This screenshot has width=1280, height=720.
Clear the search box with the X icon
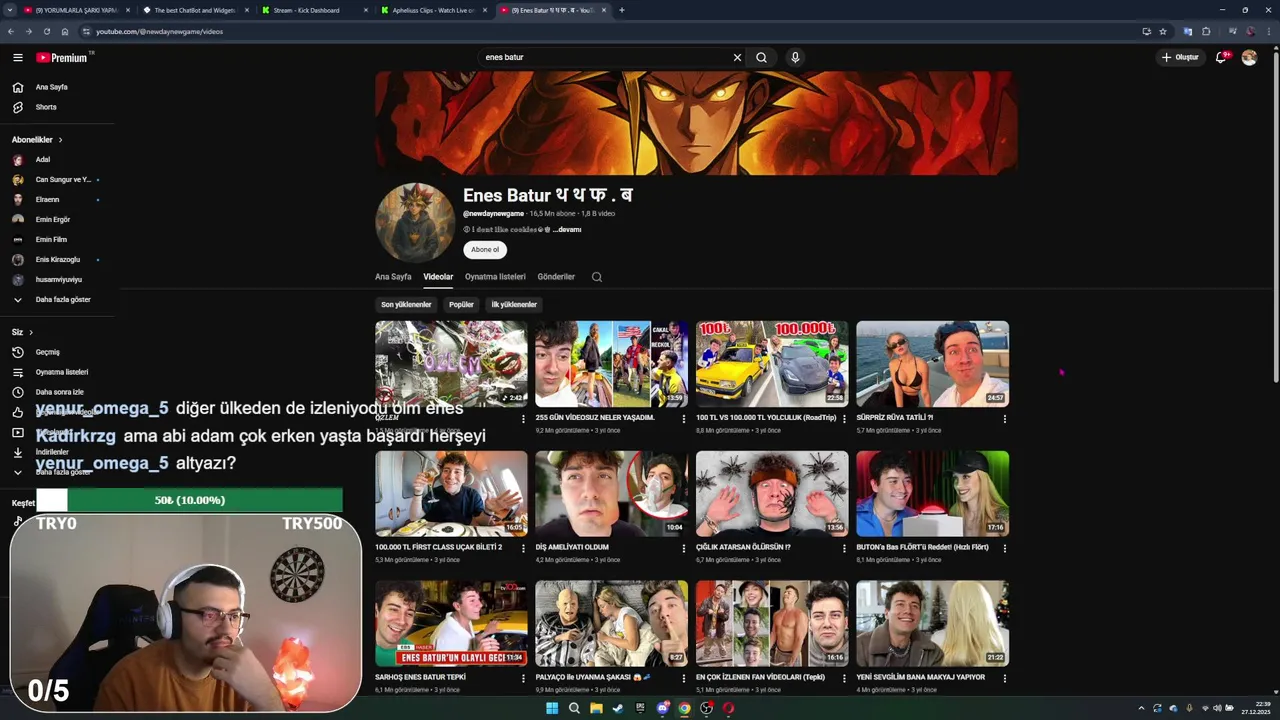(737, 57)
